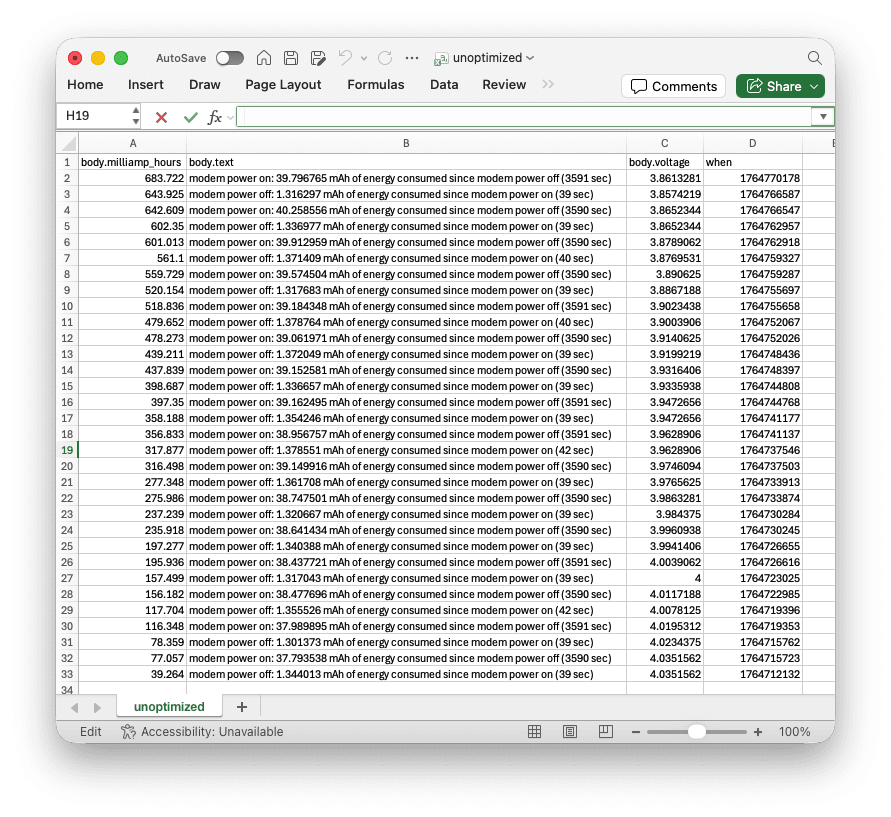Select row 19 header
This screenshot has height=817, width=891.
click(67, 450)
